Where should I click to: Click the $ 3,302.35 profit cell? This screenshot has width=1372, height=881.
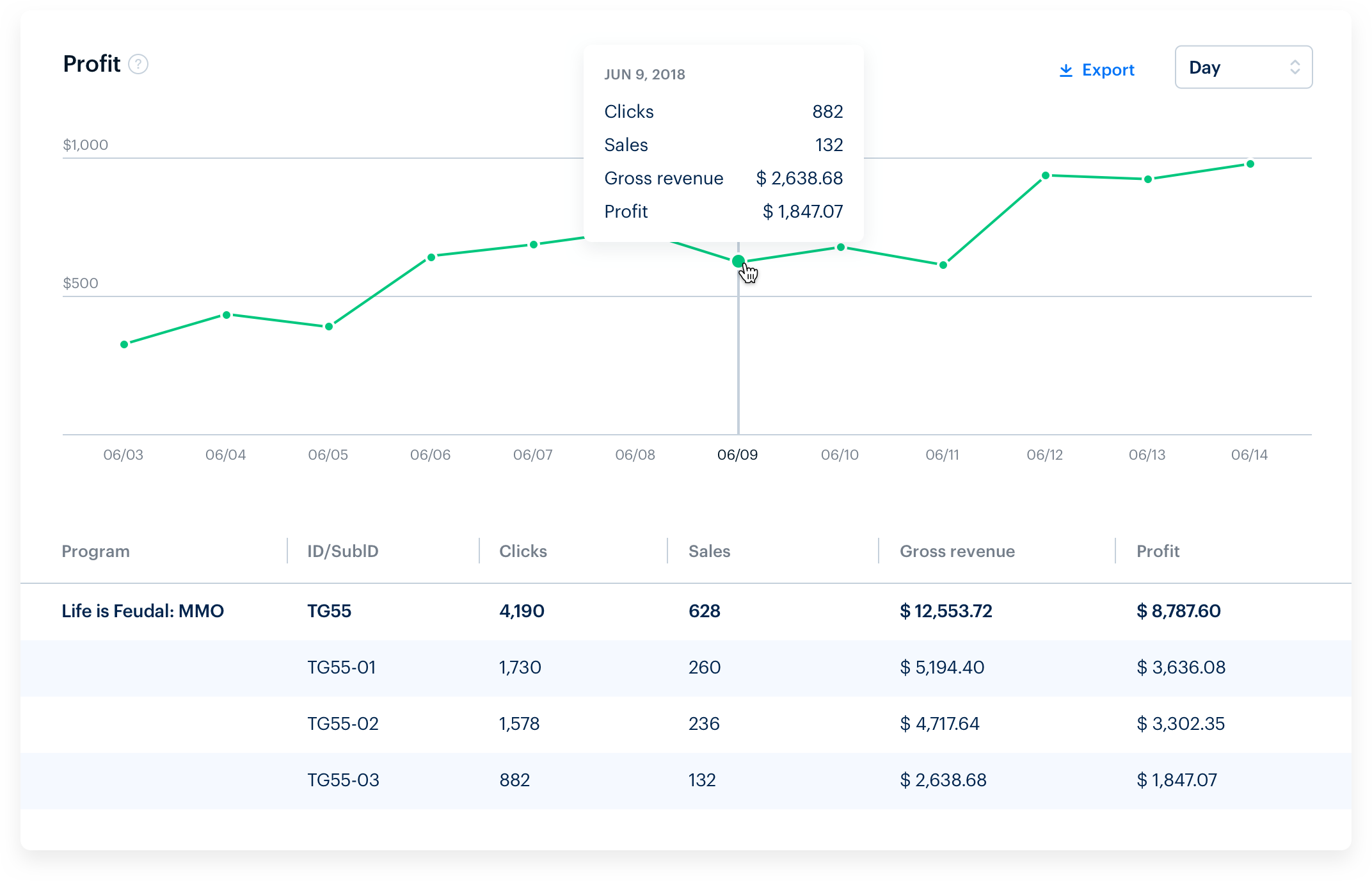1181,723
